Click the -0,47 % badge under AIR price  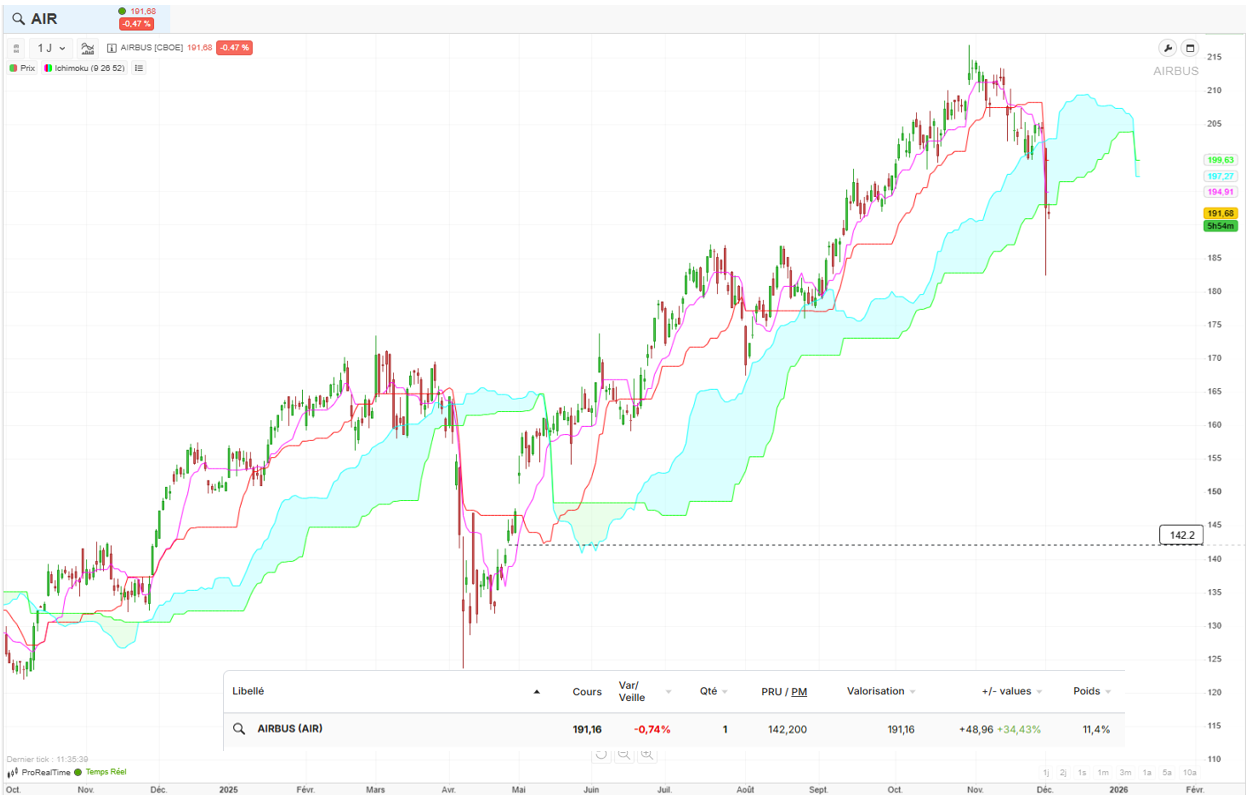click(136, 24)
